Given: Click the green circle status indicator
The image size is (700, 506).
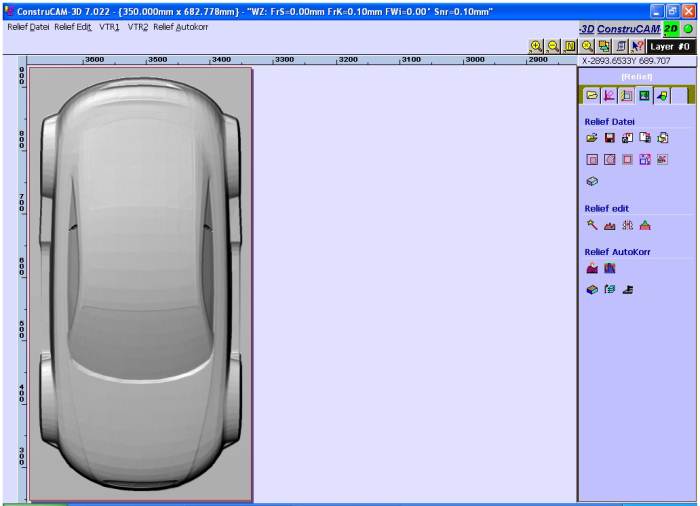Looking at the screenshot, I should pos(688,28).
